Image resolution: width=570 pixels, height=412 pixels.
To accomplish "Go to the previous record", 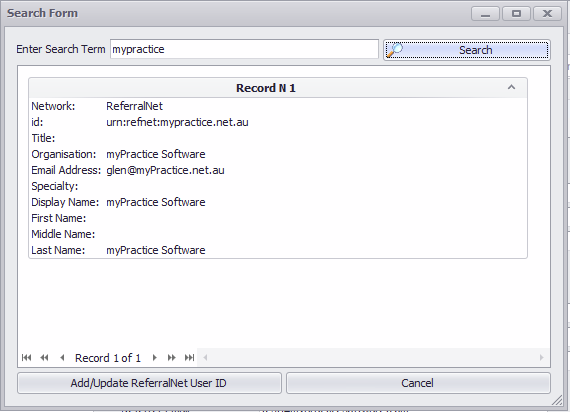I will pos(62,358).
